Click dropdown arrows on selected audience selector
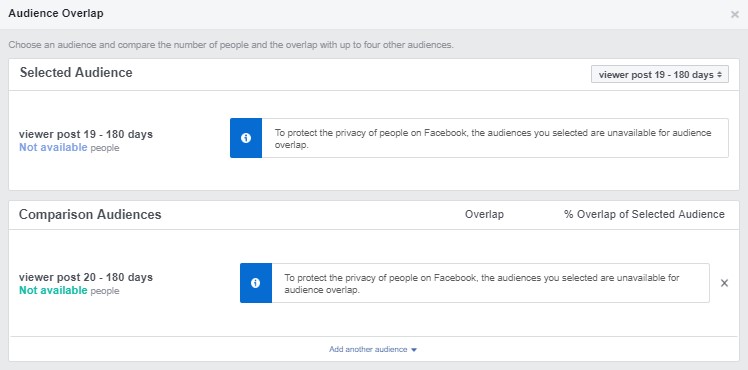Screen dimensions: 748x370 (720, 75)
